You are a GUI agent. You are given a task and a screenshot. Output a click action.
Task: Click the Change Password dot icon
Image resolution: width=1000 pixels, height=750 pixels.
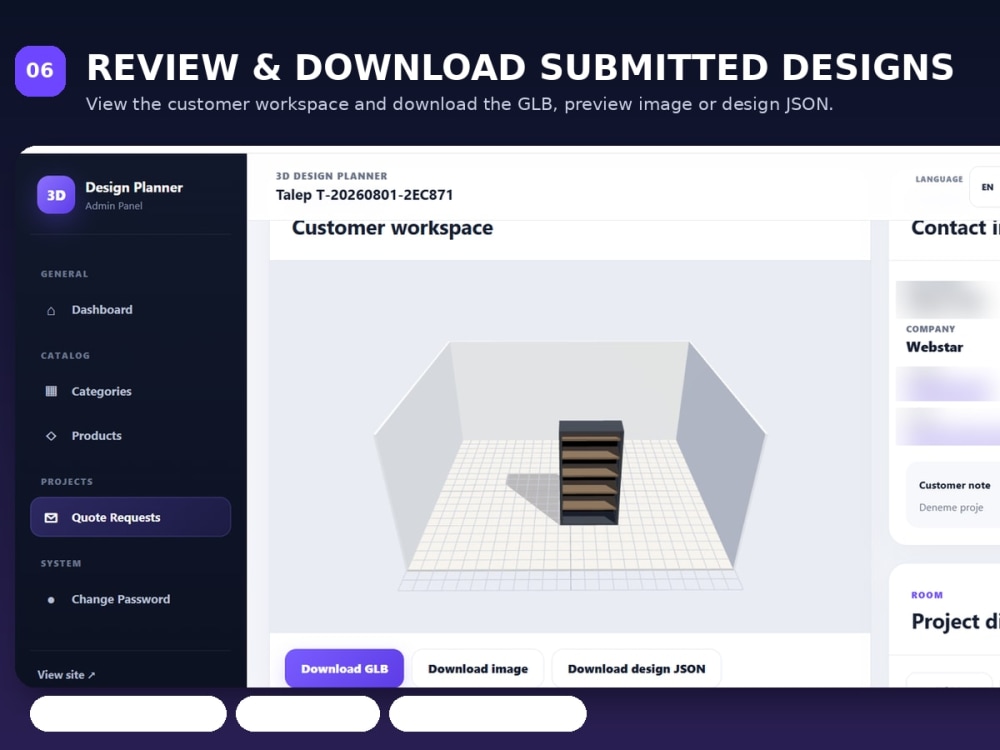coord(51,599)
